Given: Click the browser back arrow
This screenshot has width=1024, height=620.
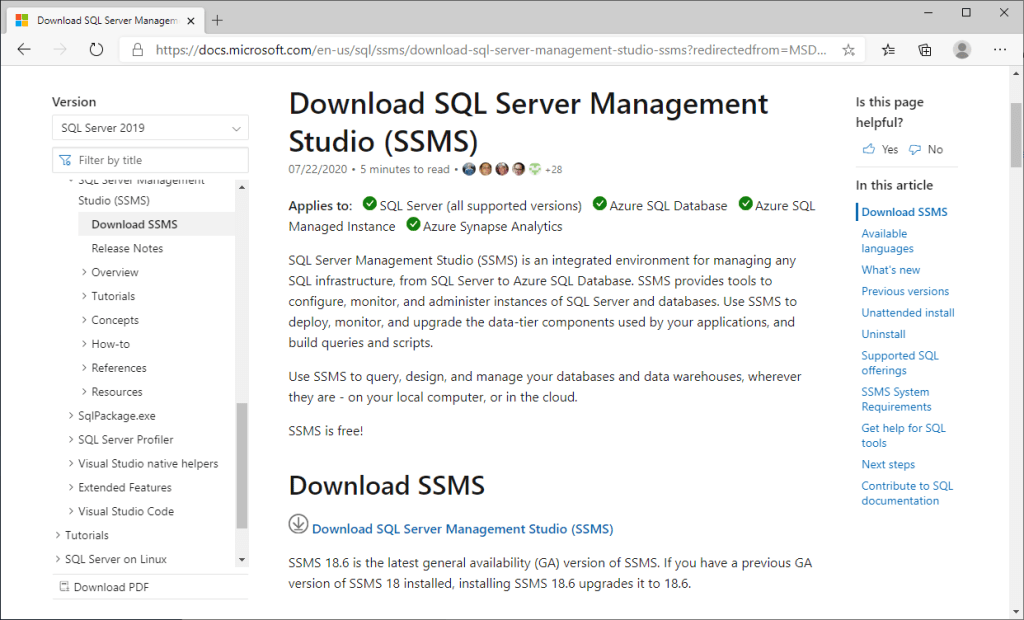Looking at the screenshot, I should pos(24,49).
